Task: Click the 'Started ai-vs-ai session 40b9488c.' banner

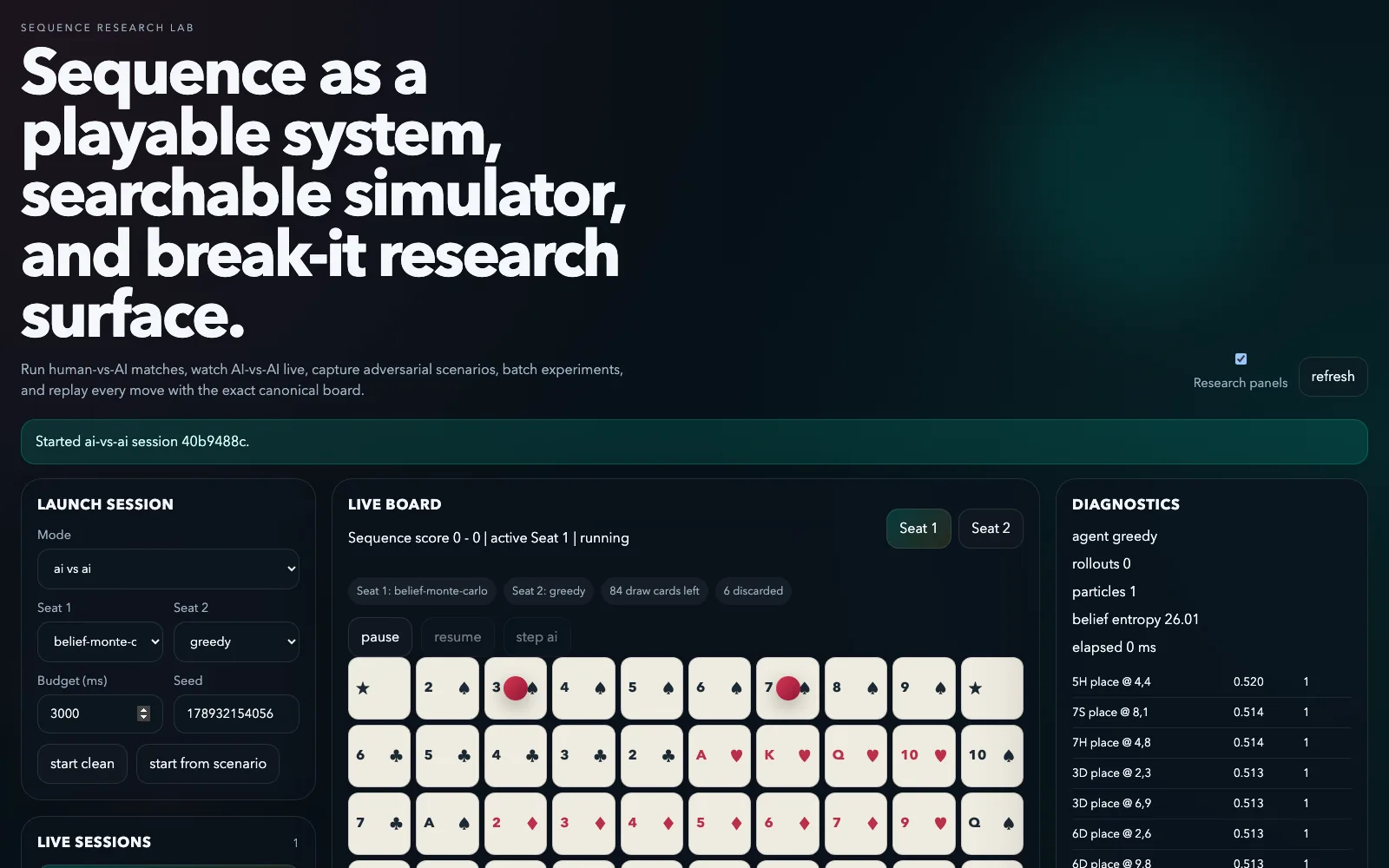Action: [694, 442]
